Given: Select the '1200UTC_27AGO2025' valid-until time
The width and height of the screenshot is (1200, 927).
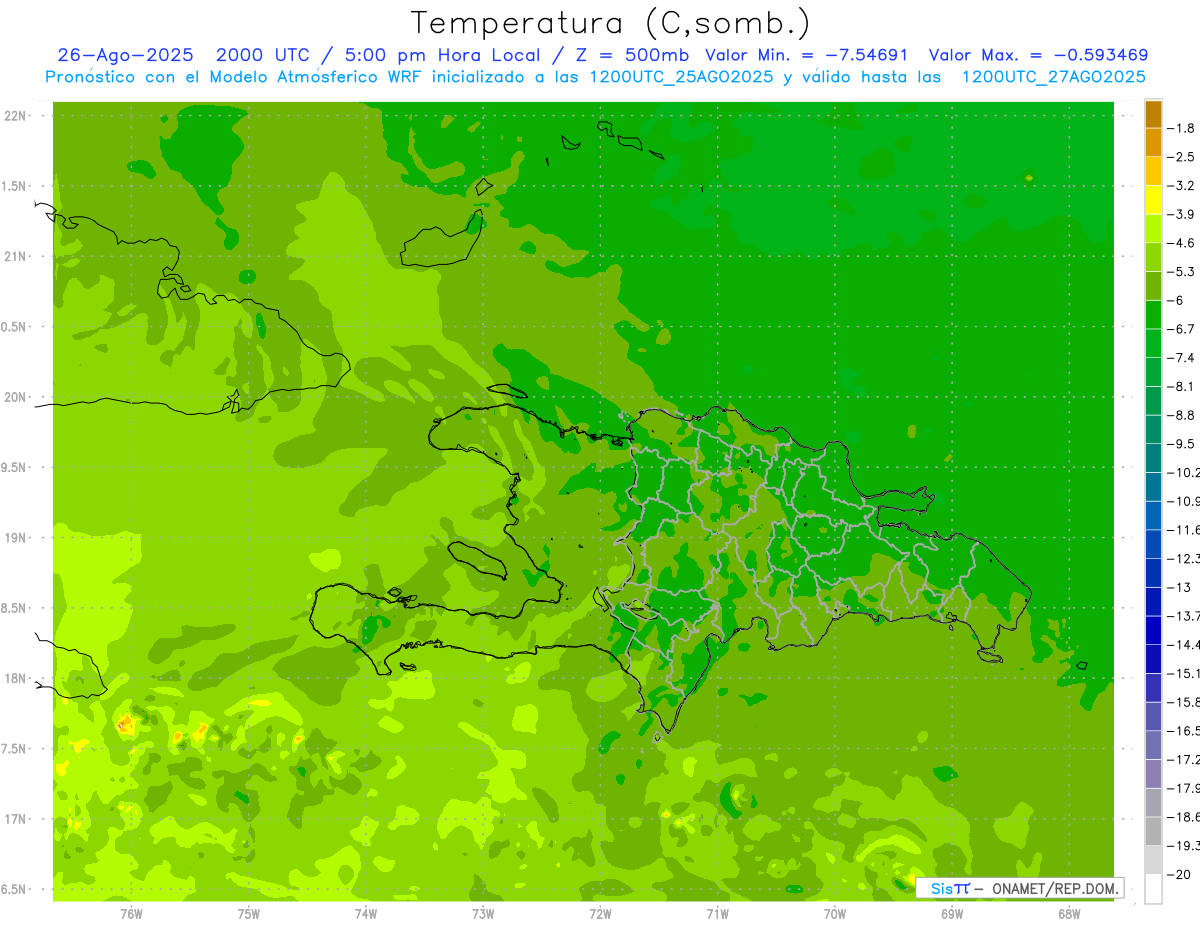Looking at the screenshot, I should click(1053, 77).
